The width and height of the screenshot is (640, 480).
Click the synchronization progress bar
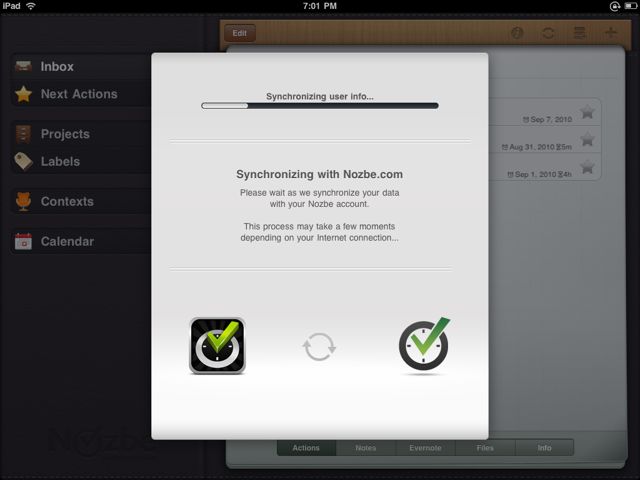[320, 106]
